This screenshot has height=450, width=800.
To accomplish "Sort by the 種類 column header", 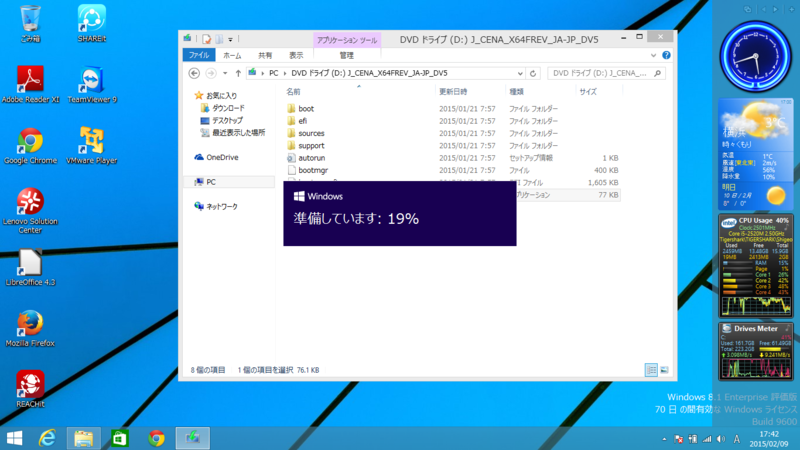I will click(x=516, y=92).
